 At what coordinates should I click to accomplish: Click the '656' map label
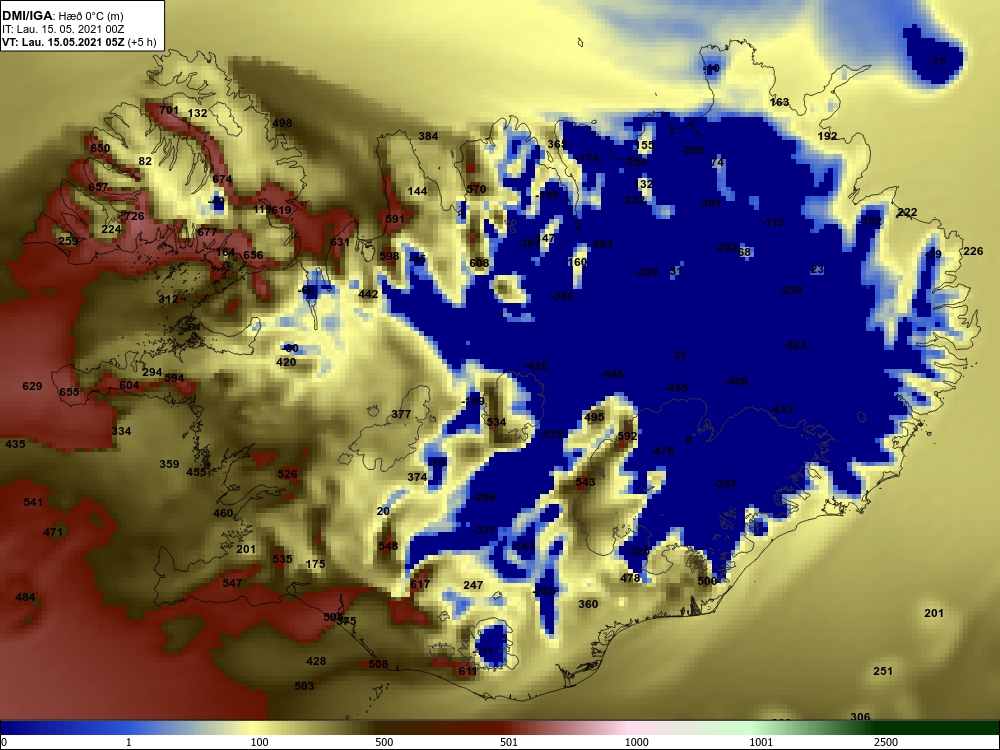coord(253,255)
